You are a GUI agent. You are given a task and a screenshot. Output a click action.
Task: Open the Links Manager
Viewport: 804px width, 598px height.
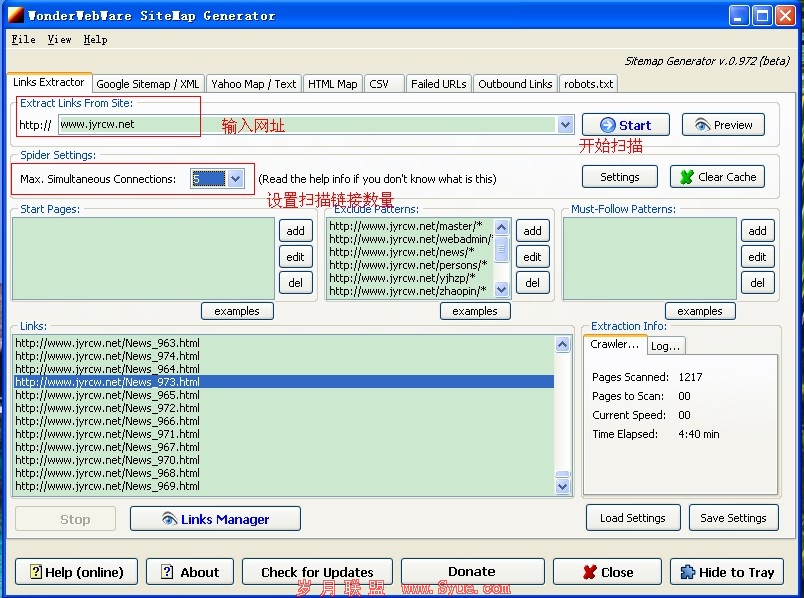coord(215,519)
